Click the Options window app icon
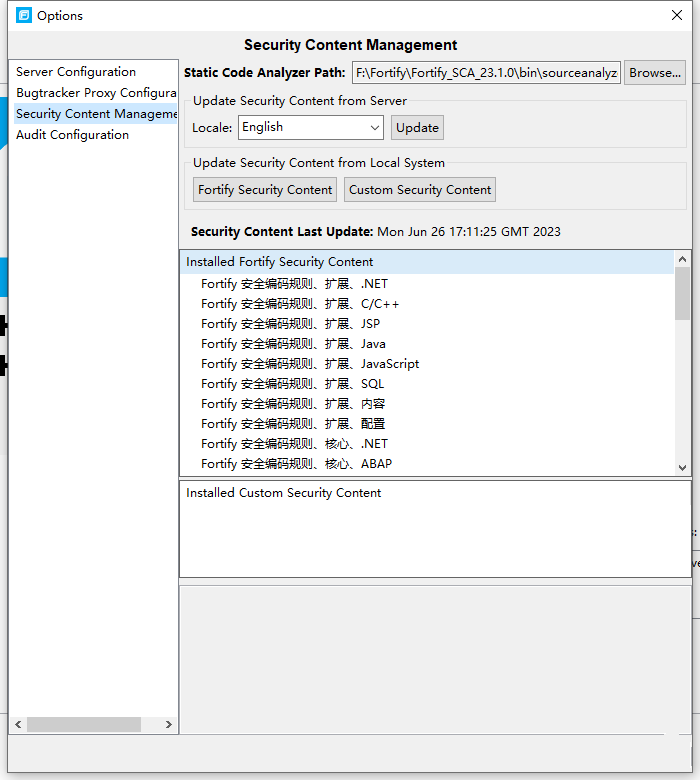 pos(23,15)
